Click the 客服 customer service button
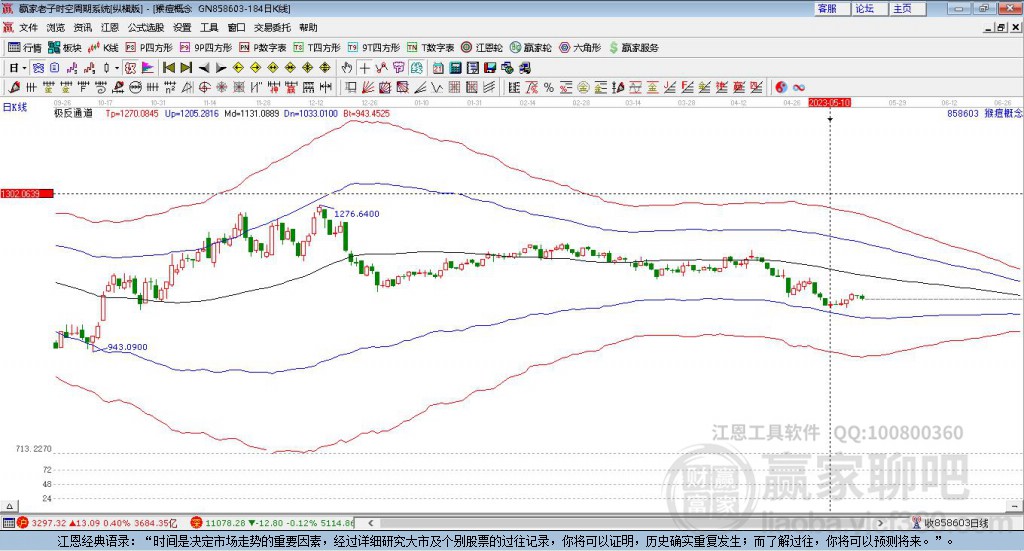This screenshot has width=1024, height=551. [832, 8]
